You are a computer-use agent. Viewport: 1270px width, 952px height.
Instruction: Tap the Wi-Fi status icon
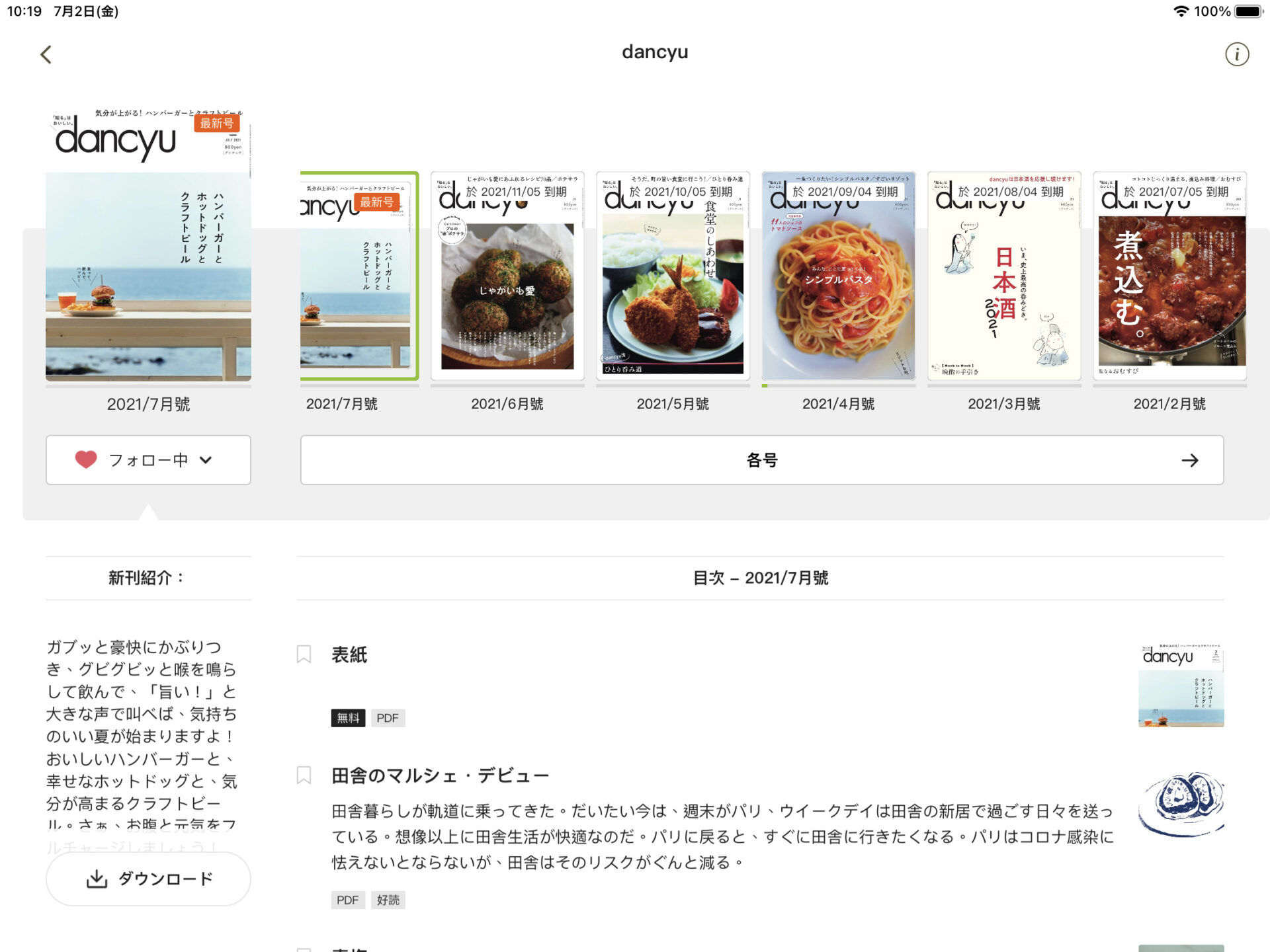pos(1181,11)
